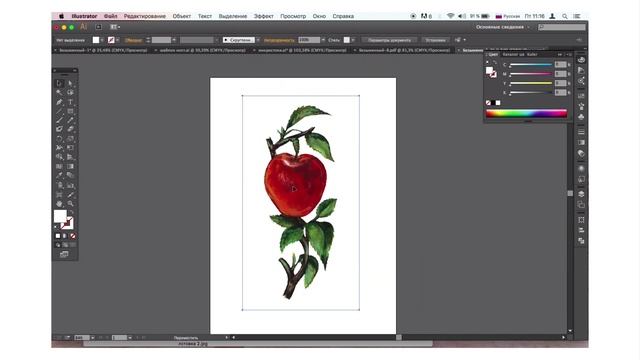Image resolution: width=640 pixels, height=360 pixels.
Task: Select the Paintbrush tool
Action: [x=59, y=120]
